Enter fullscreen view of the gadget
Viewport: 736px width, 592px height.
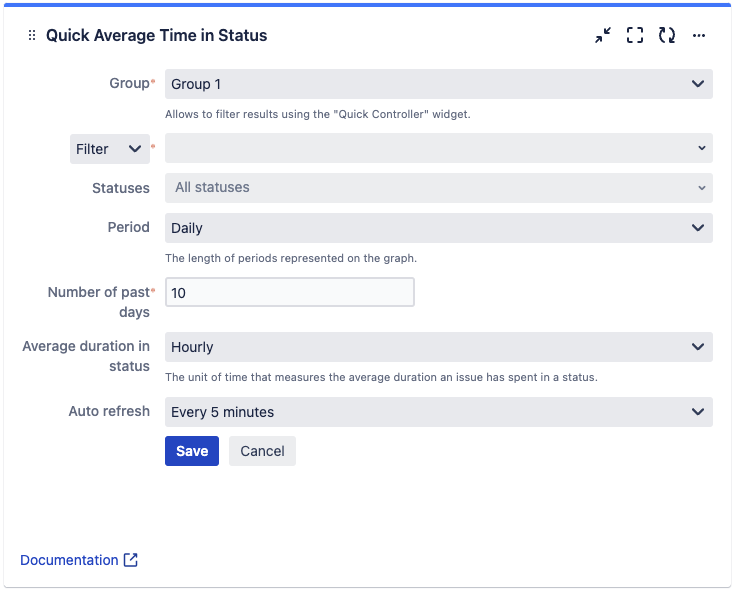634,36
